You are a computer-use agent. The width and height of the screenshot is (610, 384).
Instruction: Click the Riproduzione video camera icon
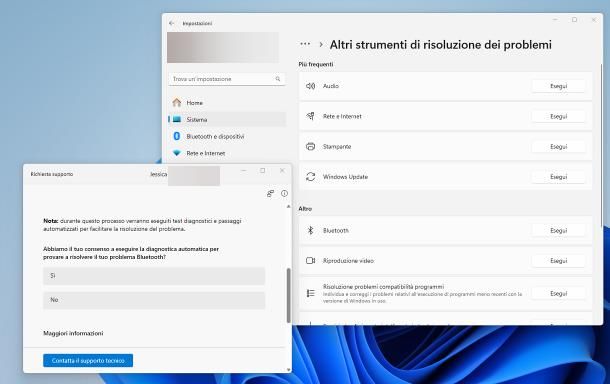pos(310,261)
